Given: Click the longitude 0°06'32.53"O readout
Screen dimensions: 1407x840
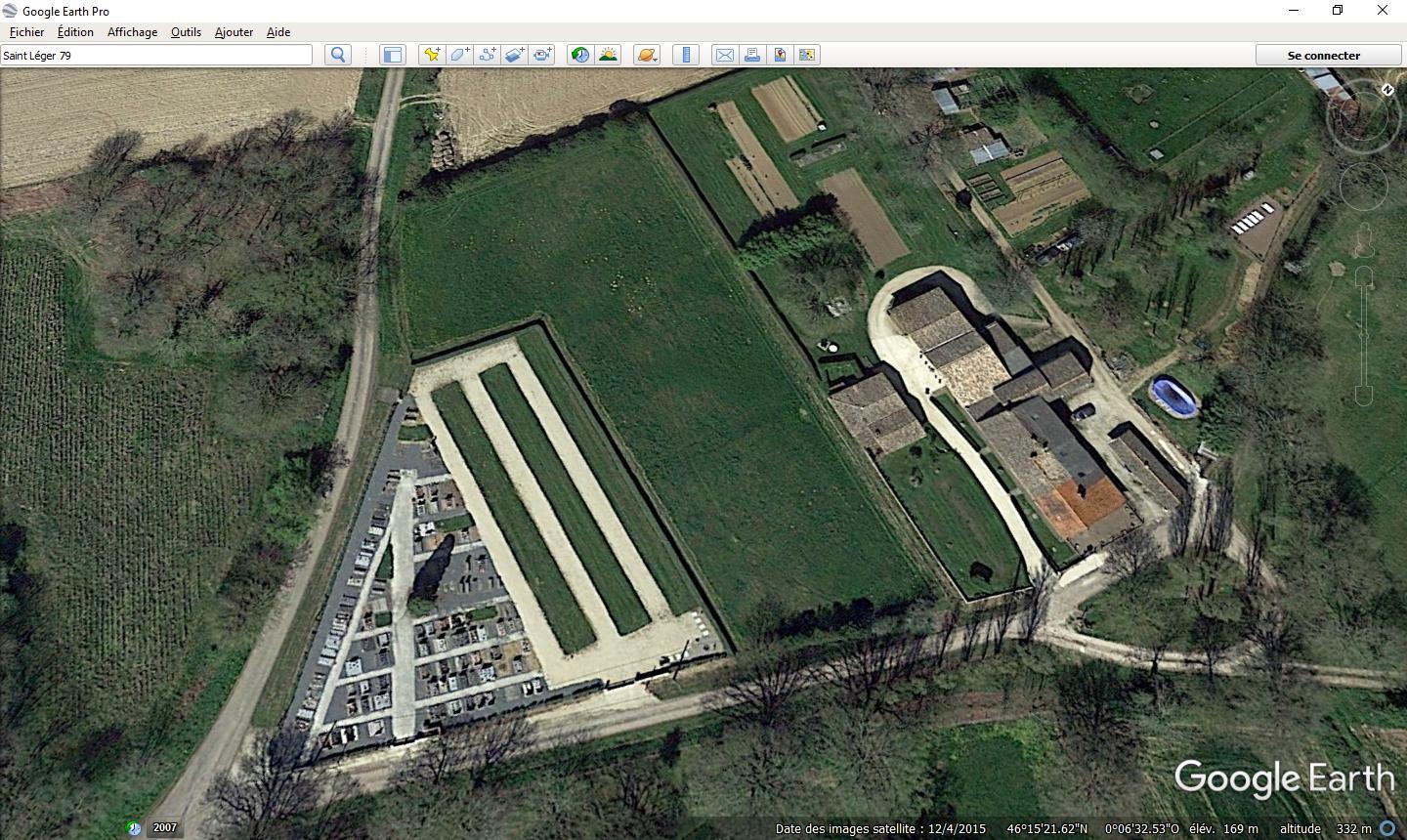Looking at the screenshot, I should click(x=1141, y=829).
